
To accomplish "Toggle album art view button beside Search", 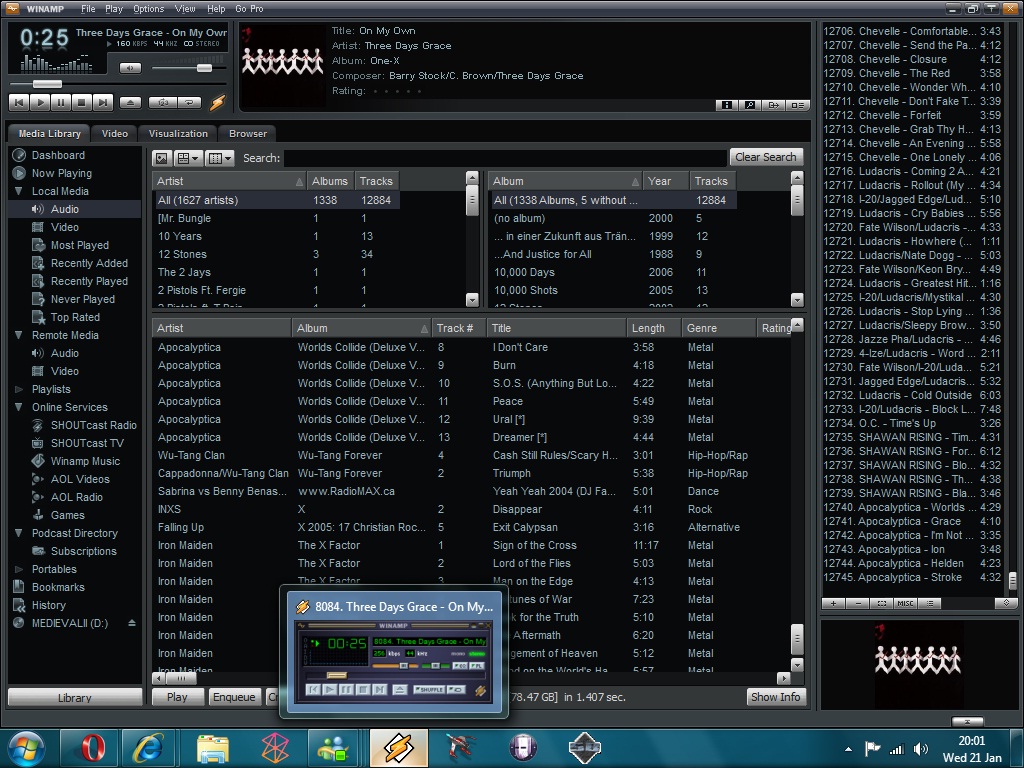I will pos(162,158).
